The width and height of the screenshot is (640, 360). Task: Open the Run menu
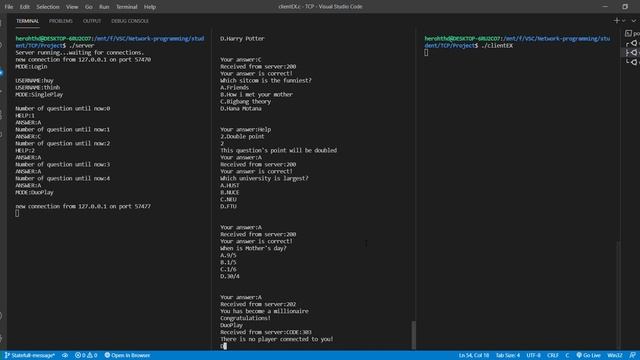coord(104,7)
